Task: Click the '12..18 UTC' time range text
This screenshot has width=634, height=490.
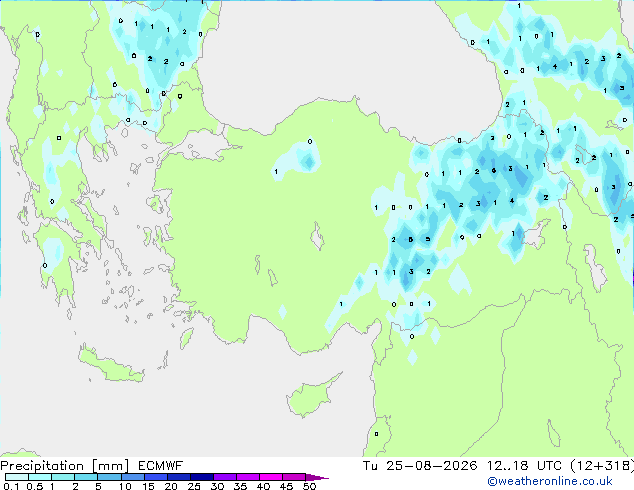Action: point(524,466)
